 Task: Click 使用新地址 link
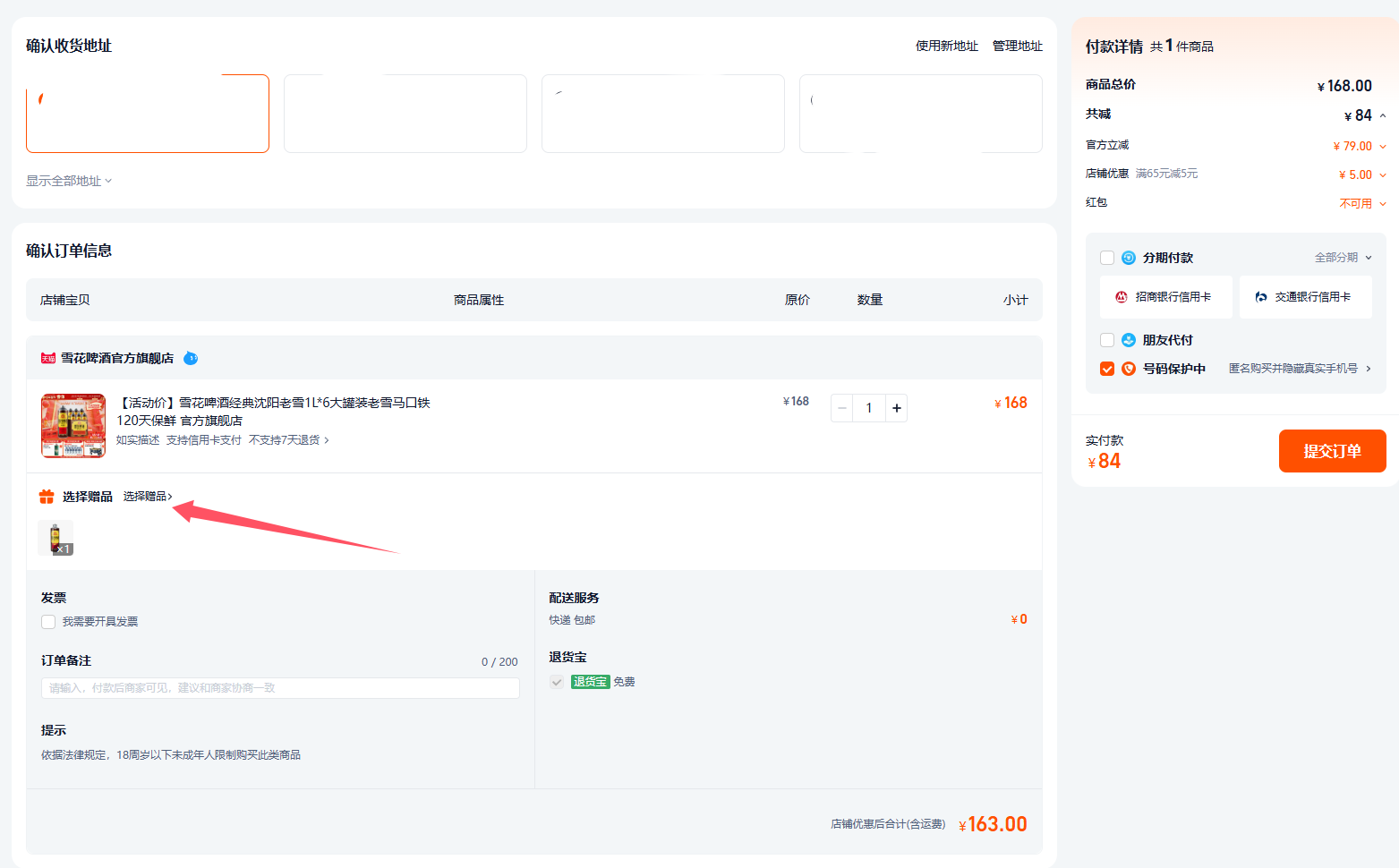946,46
